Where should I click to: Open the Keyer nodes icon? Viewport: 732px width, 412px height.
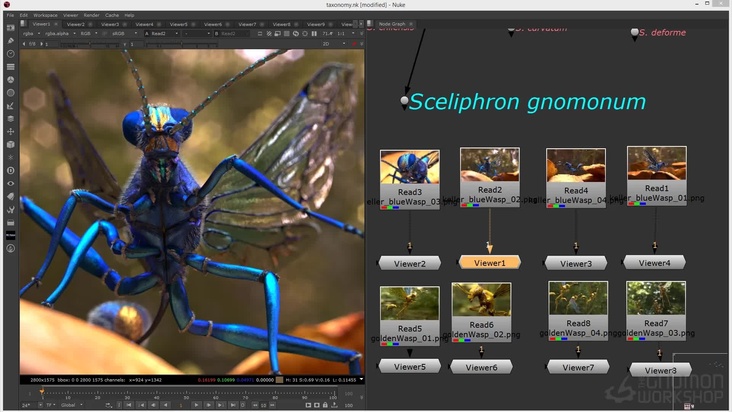click(10, 106)
